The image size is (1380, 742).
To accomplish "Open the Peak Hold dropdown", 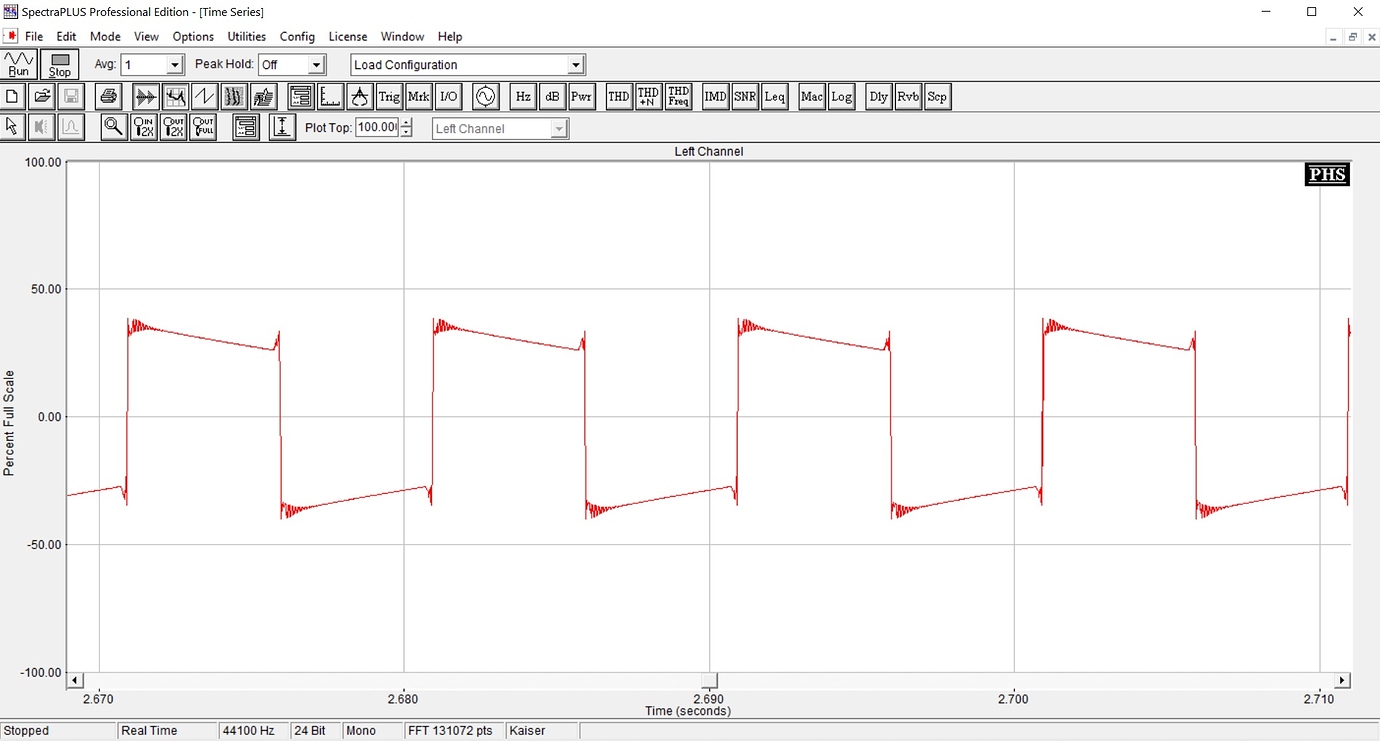I will (x=316, y=65).
